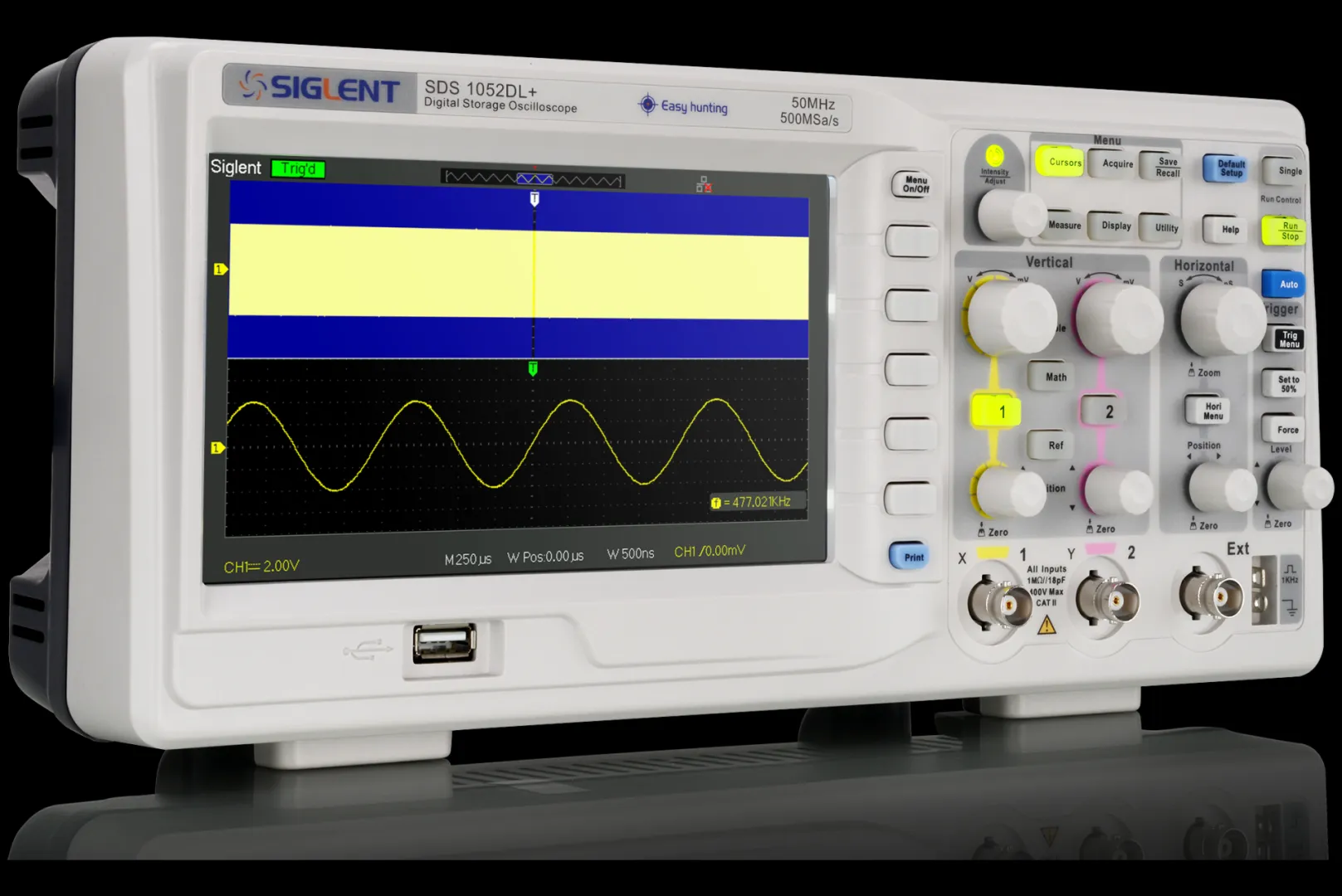This screenshot has width=1342, height=896.
Task: Click the network status icon above the waveform
Action: tap(703, 184)
